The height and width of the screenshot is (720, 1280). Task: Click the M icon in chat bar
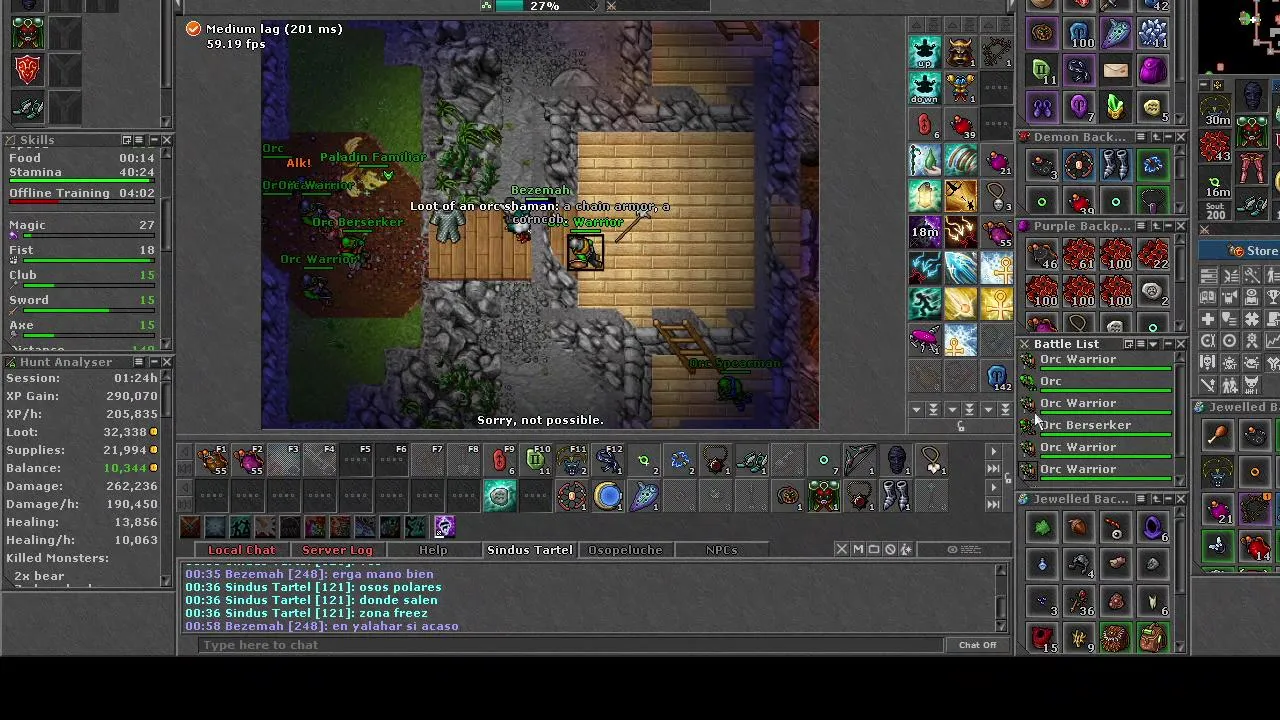(857, 549)
